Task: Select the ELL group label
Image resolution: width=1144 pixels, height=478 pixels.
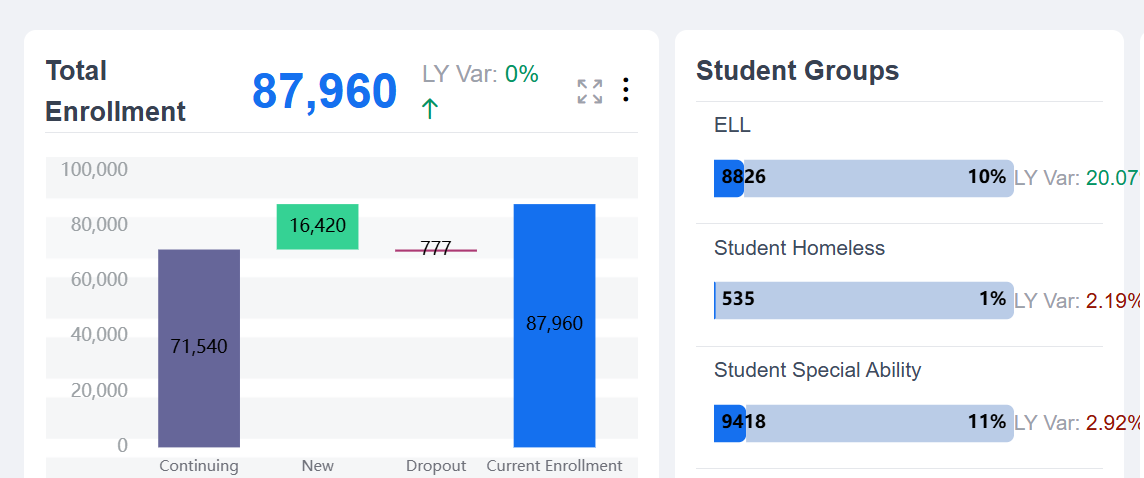Action: pos(732,125)
